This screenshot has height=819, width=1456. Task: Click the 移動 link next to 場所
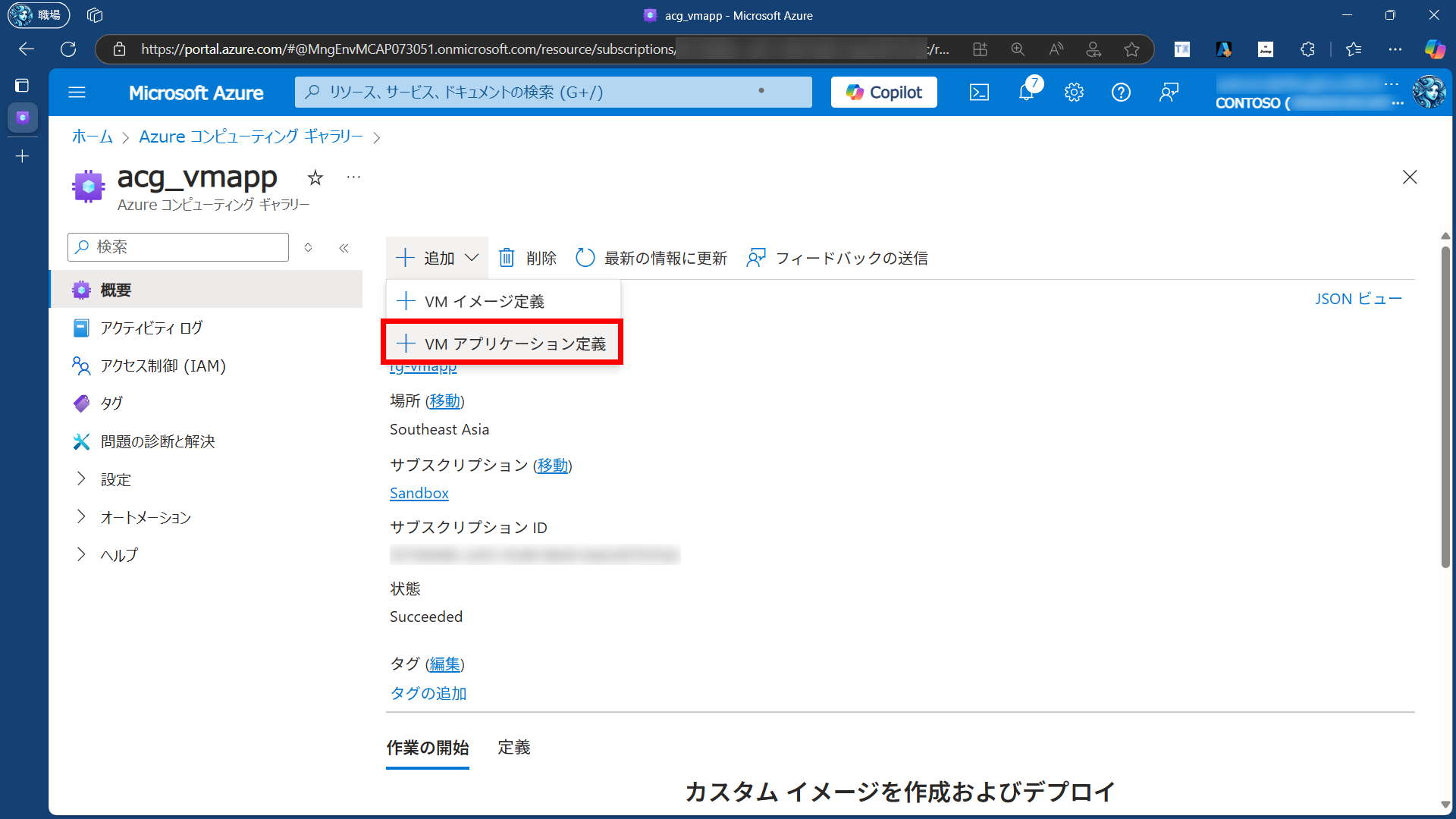[445, 401]
